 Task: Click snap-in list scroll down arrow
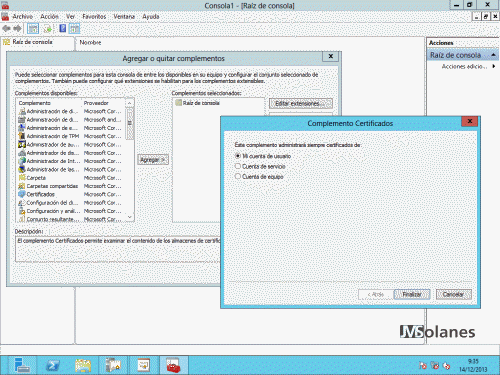coord(130,217)
